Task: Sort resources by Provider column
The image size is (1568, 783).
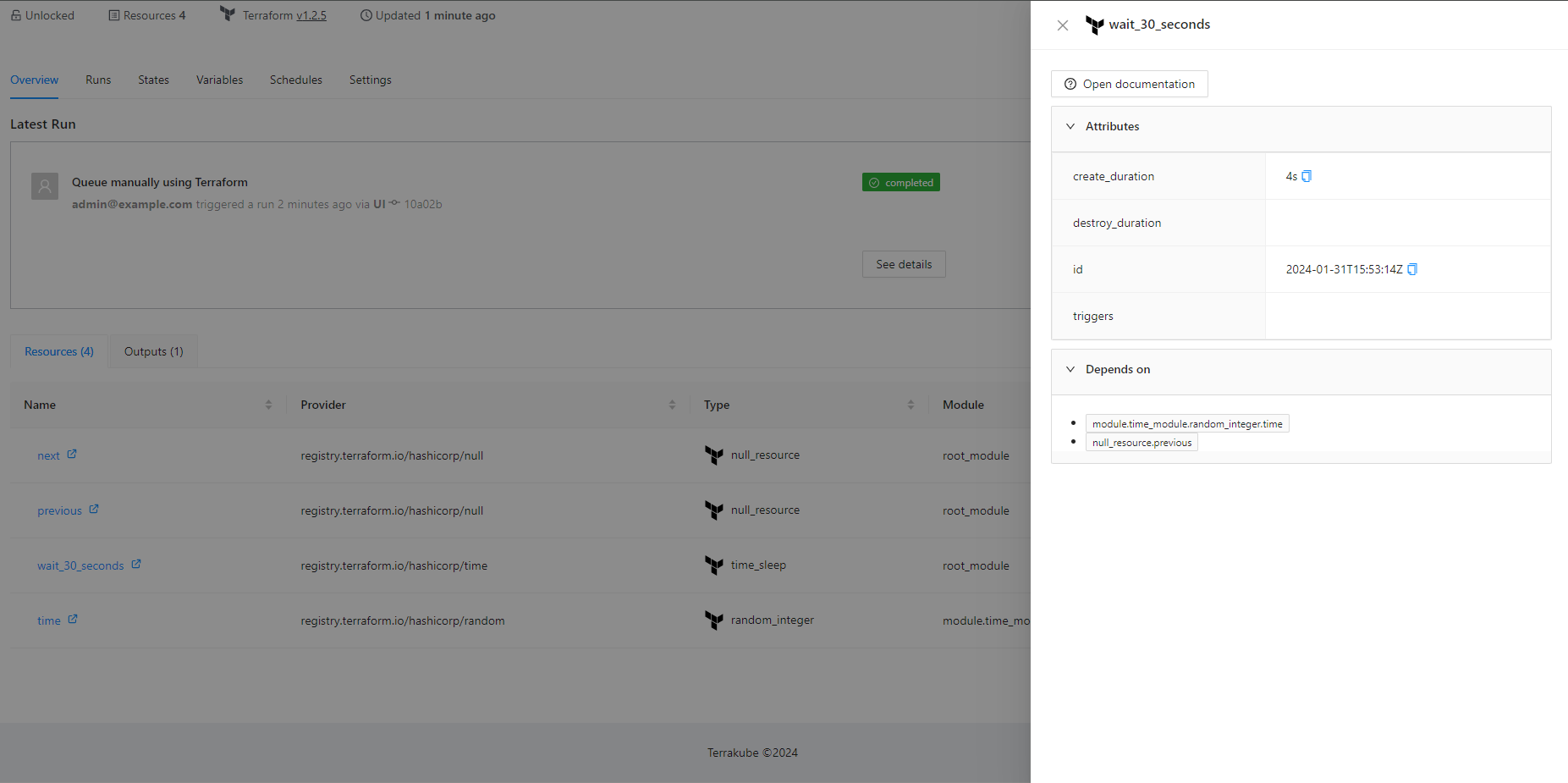Action: point(672,405)
